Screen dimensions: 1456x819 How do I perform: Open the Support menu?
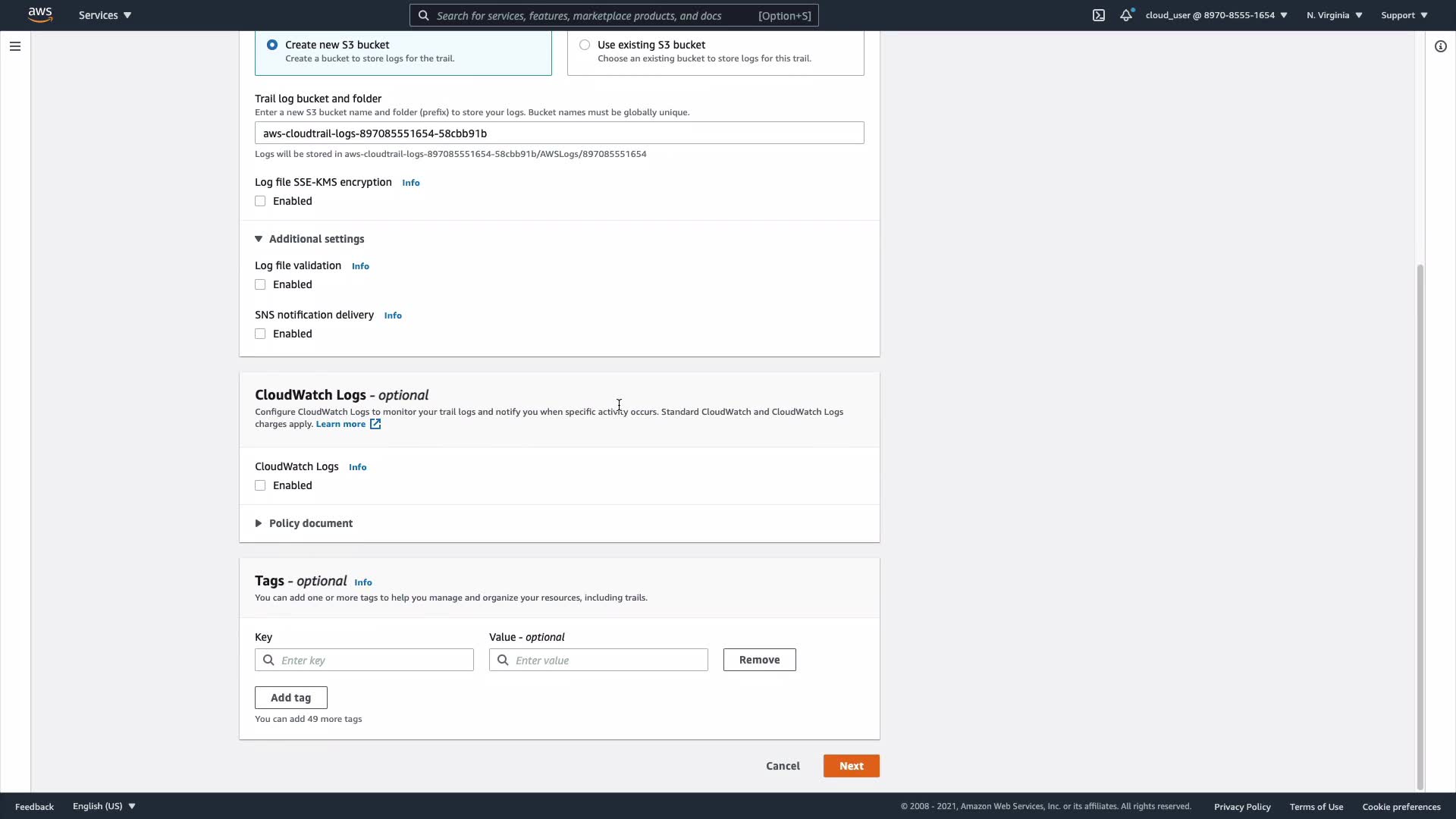(x=1404, y=15)
